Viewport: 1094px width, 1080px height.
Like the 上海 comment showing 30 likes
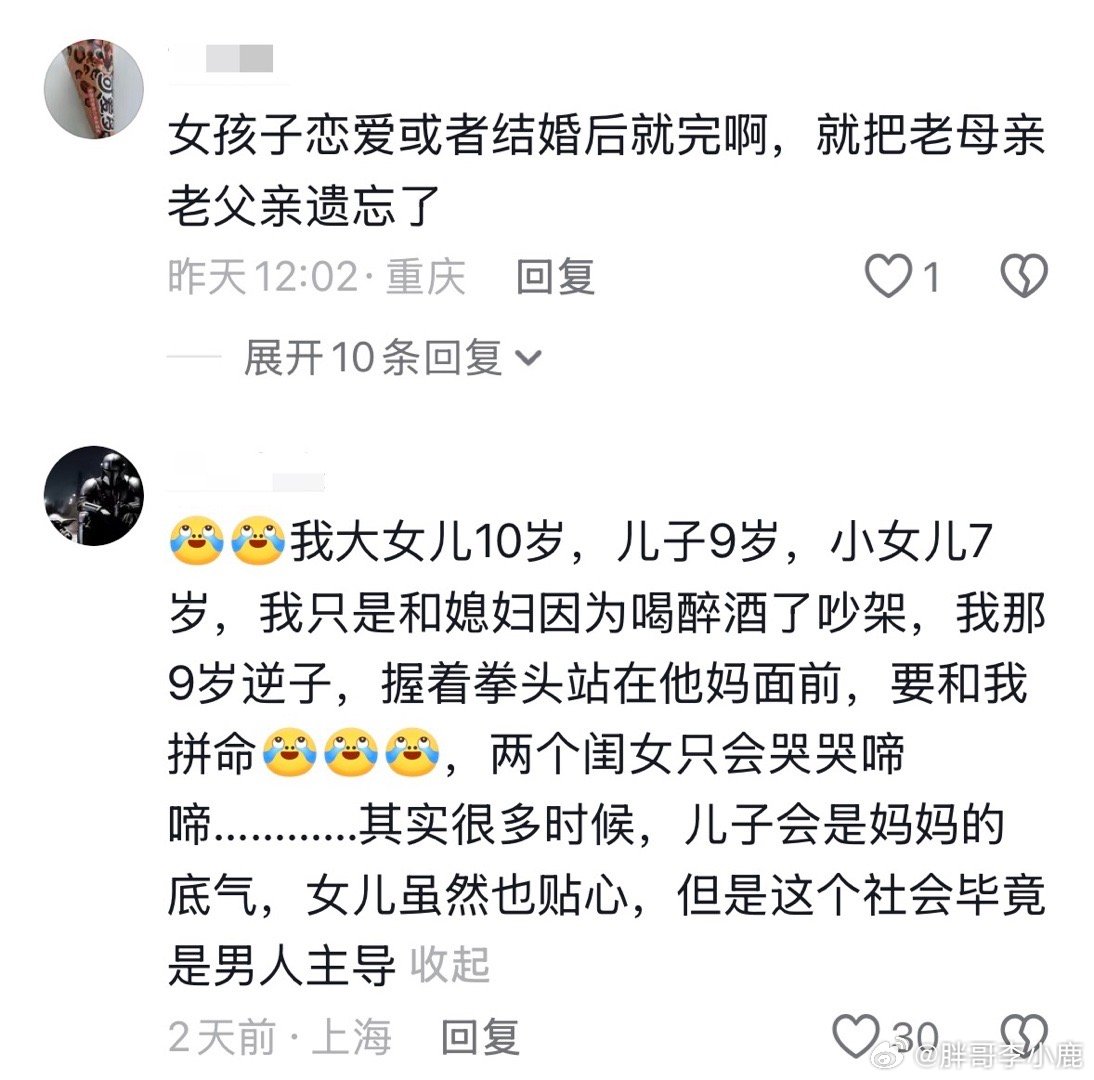(x=856, y=1035)
